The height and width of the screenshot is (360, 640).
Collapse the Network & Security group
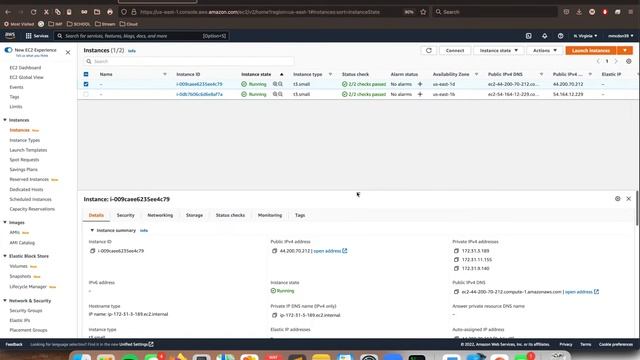[x=5, y=301]
